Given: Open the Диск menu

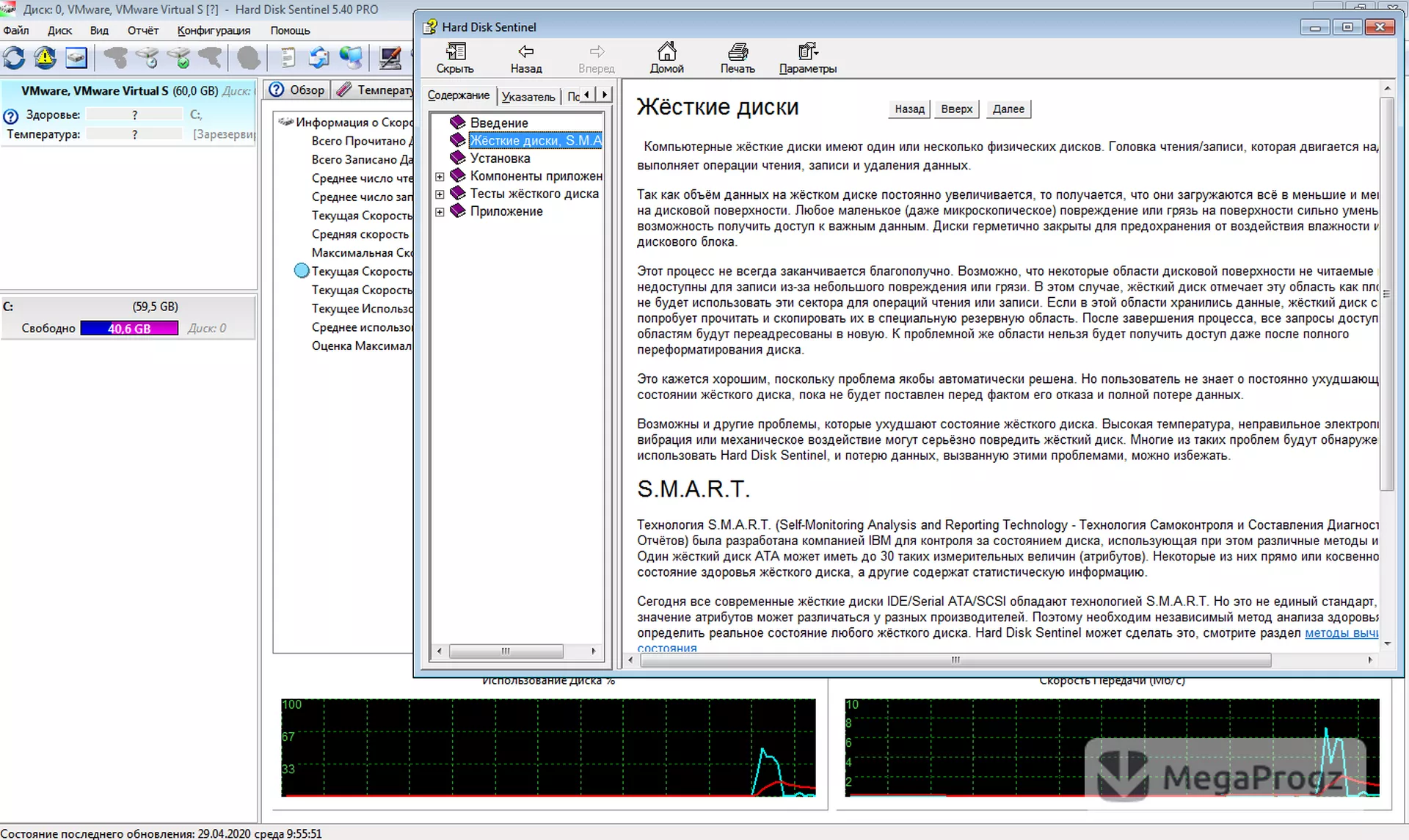Looking at the screenshot, I should pyautogui.click(x=60, y=30).
